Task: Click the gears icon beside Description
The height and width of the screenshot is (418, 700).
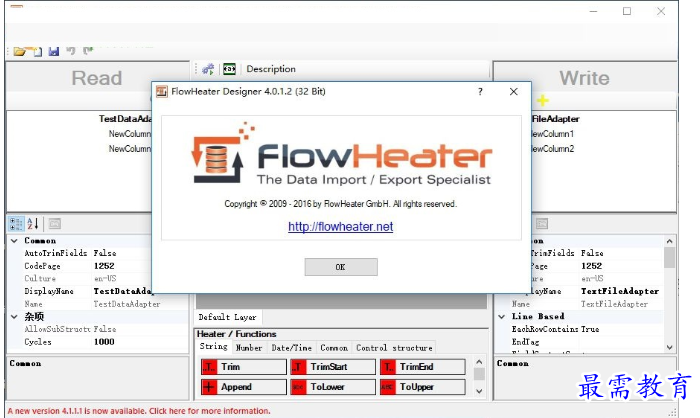Action: pos(208,69)
